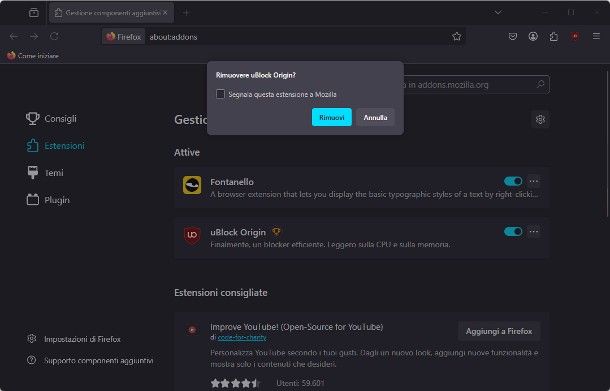
Task: Click the Fontanello extension icon
Action: (192, 185)
